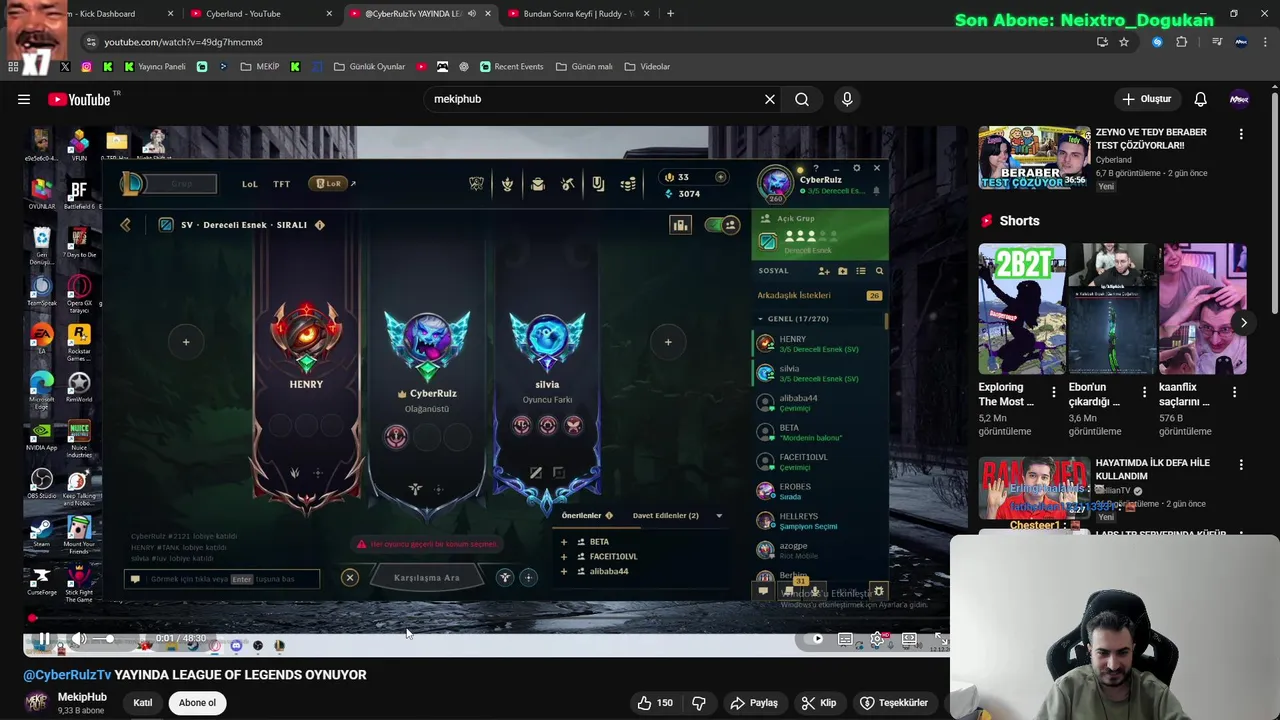Select LoR tab in the client
Viewport: 1280px width, 720px height.
[x=330, y=184]
